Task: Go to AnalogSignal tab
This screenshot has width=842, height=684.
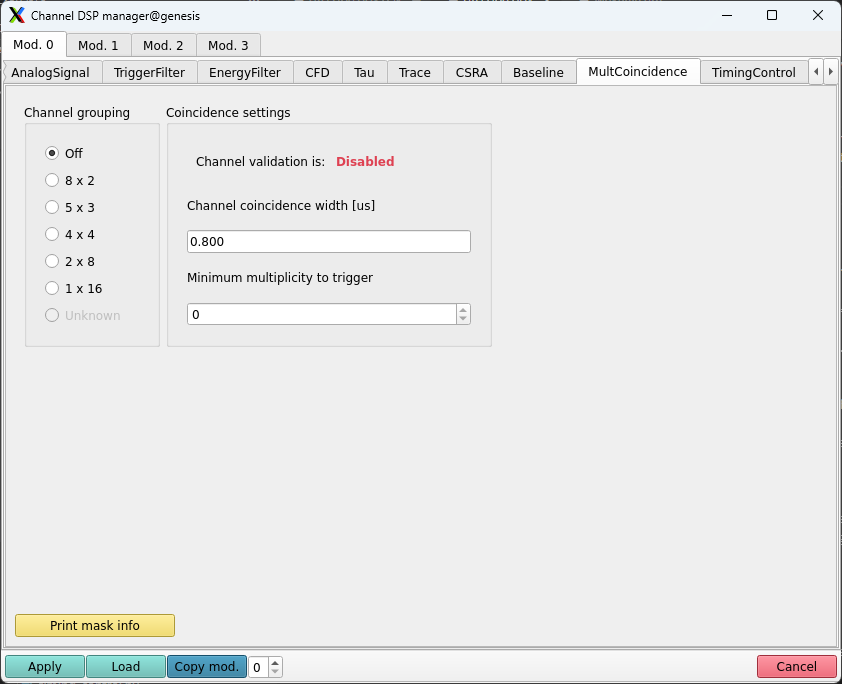Action: 51,72
